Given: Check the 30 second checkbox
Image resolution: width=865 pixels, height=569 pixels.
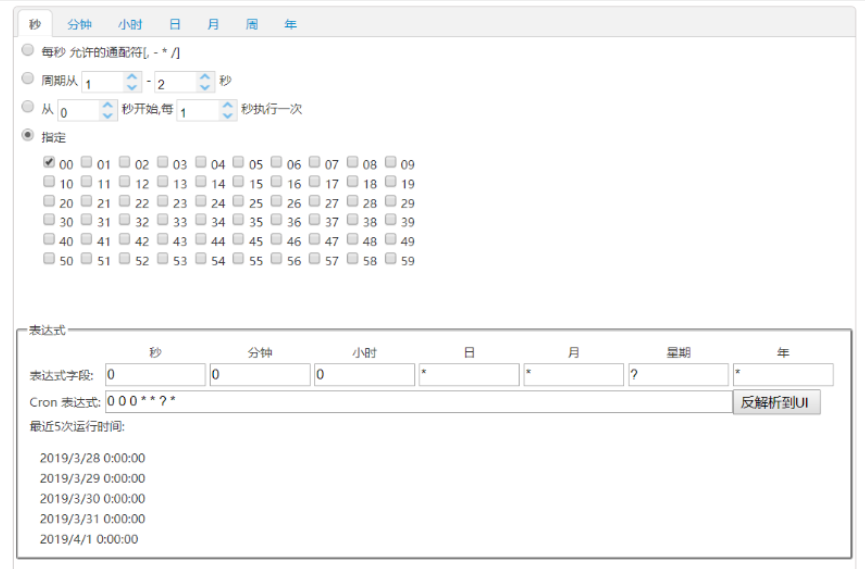Looking at the screenshot, I should tap(49, 220).
